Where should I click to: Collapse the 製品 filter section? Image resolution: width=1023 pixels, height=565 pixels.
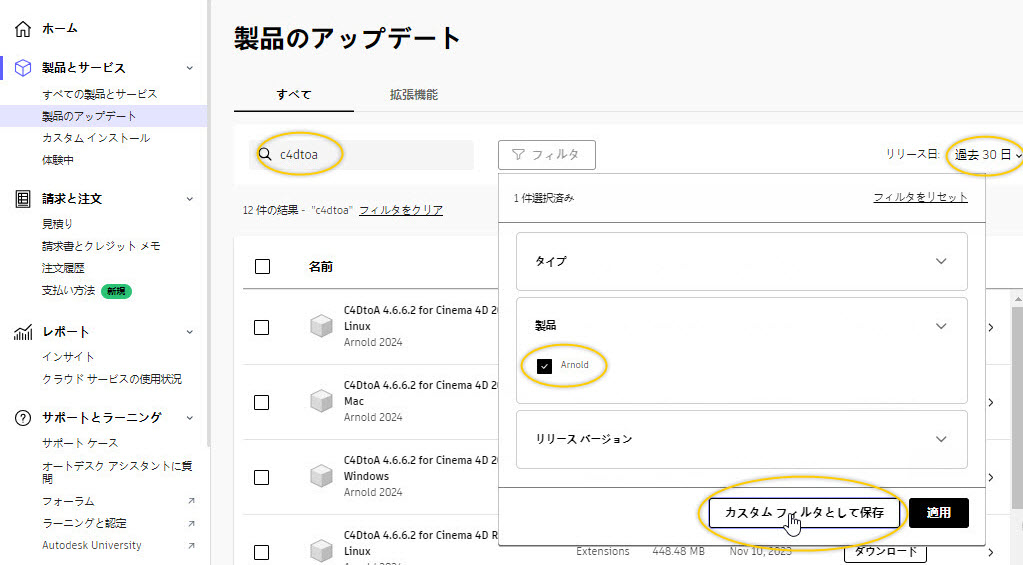(x=941, y=326)
